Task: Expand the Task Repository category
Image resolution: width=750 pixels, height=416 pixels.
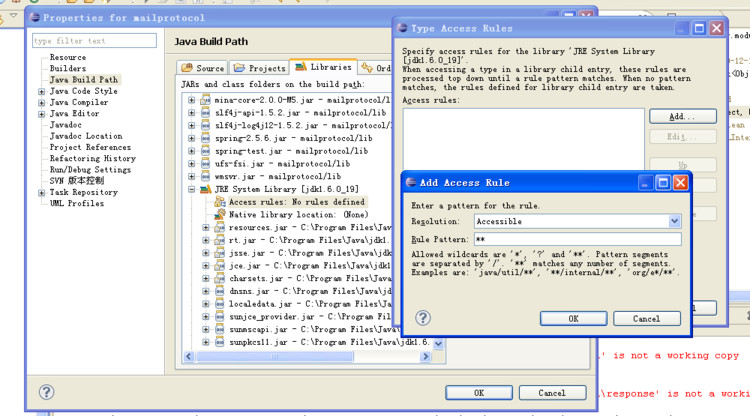Action: pyautogui.click(x=42, y=193)
